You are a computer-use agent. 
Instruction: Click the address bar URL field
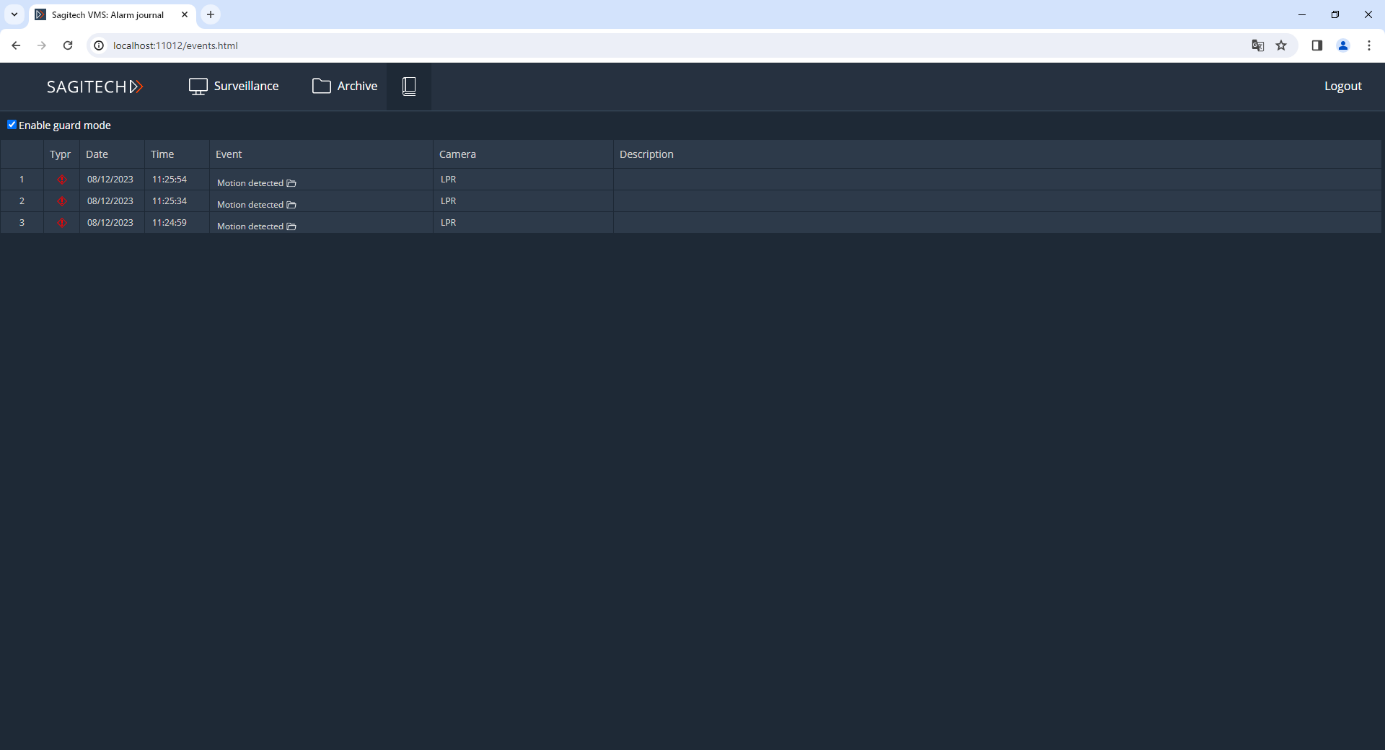[600, 45]
